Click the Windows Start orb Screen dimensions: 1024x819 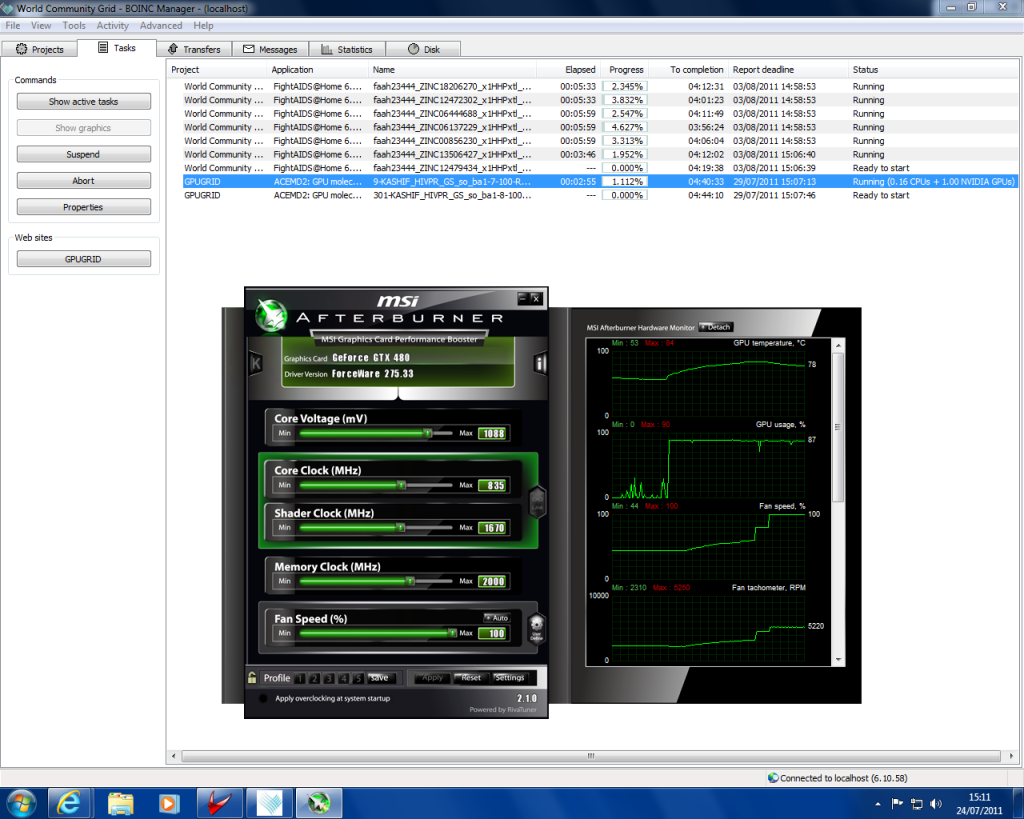tap(21, 803)
